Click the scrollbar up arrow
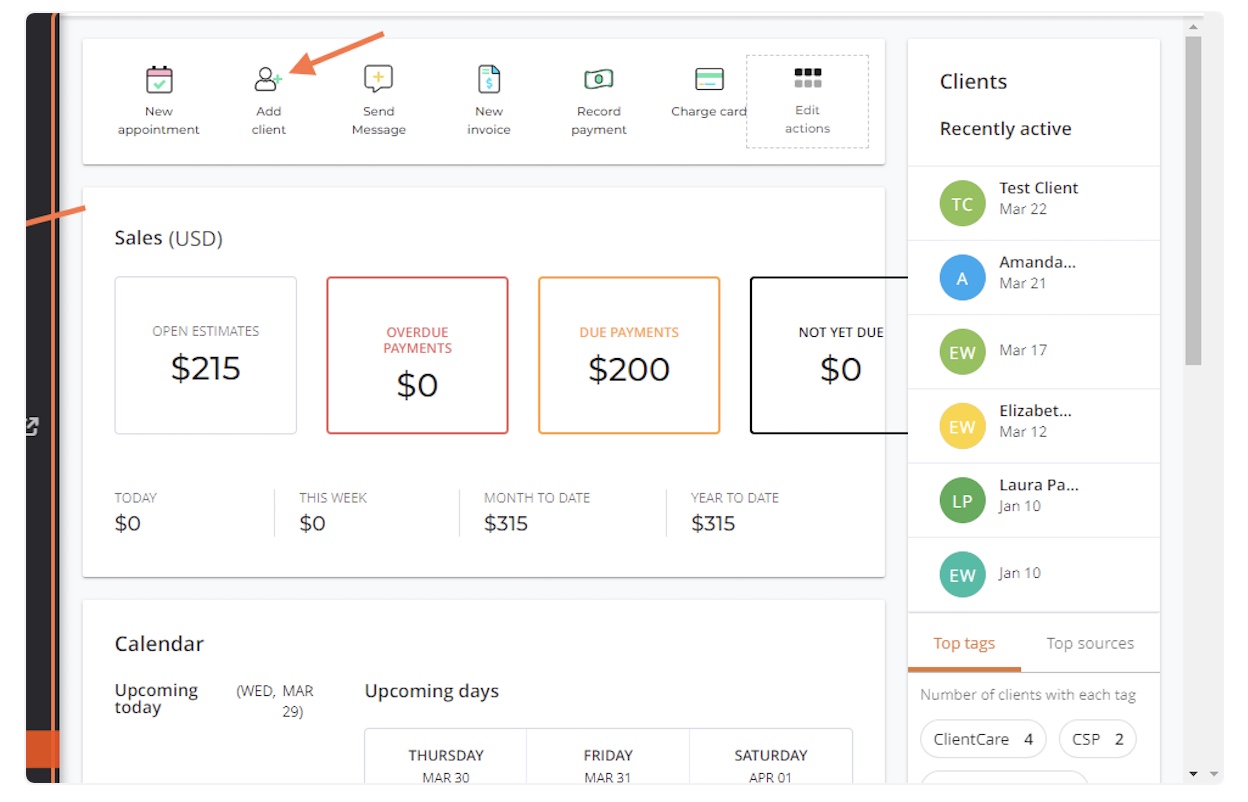Image resolution: width=1248 pixels, height=802 pixels. coord(1193,25)
